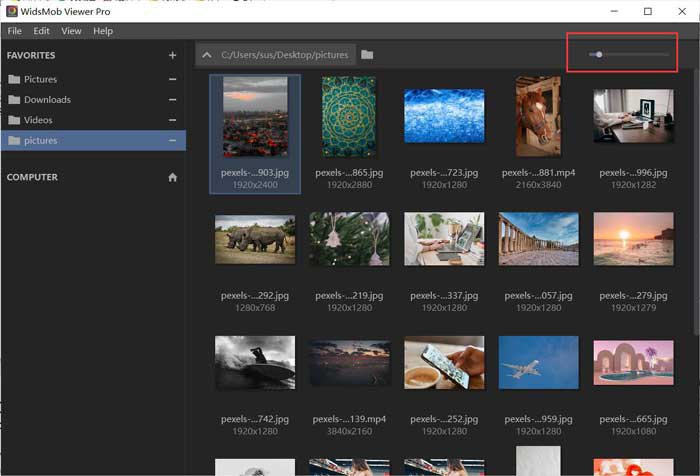Select rhino thumbnail pexels-...292.jpg

255,239
